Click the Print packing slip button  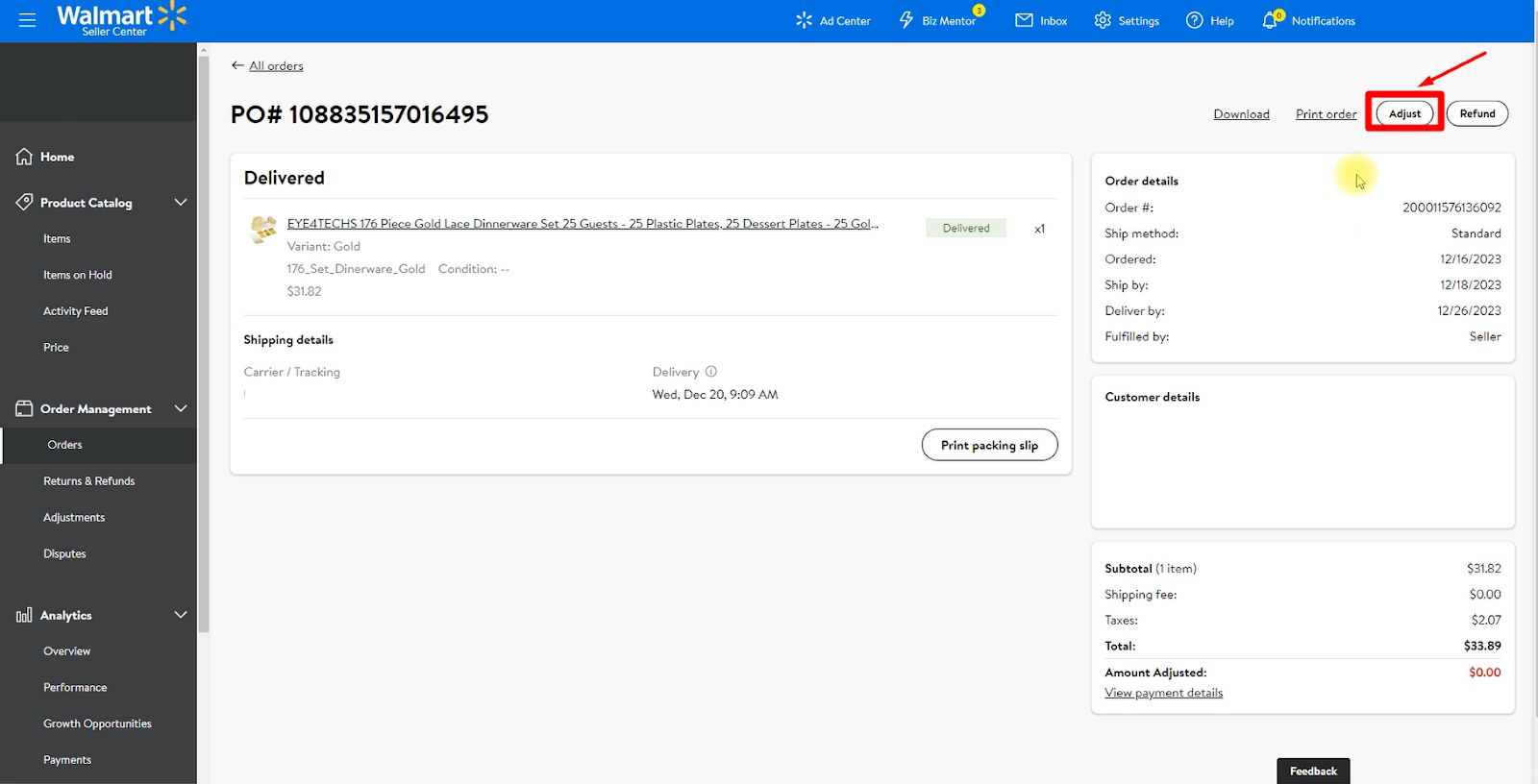pyautogui.click(x=989, y=445)
